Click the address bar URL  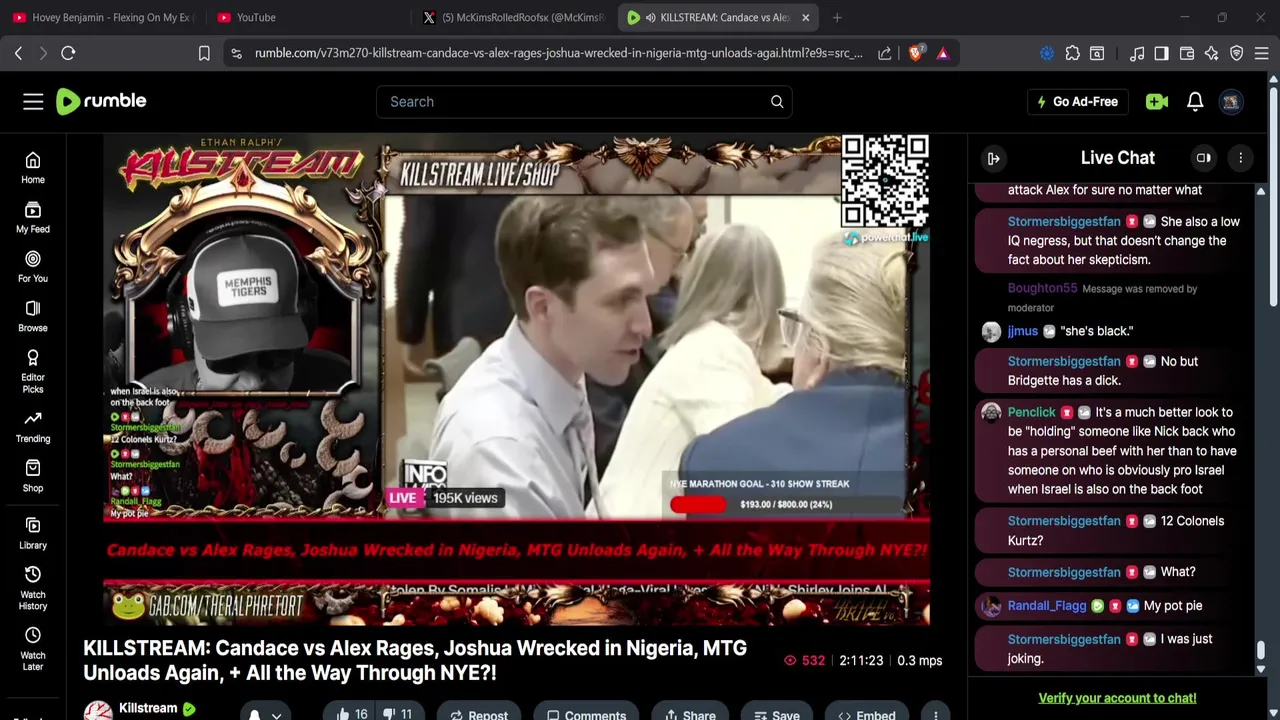tap(558, 53)
